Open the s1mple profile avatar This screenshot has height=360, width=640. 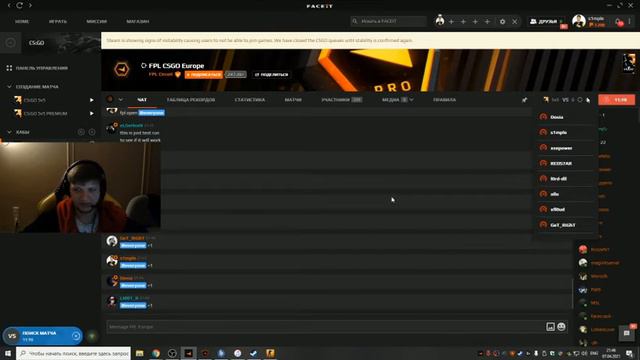pyautogui.click(x=578, y=21)
